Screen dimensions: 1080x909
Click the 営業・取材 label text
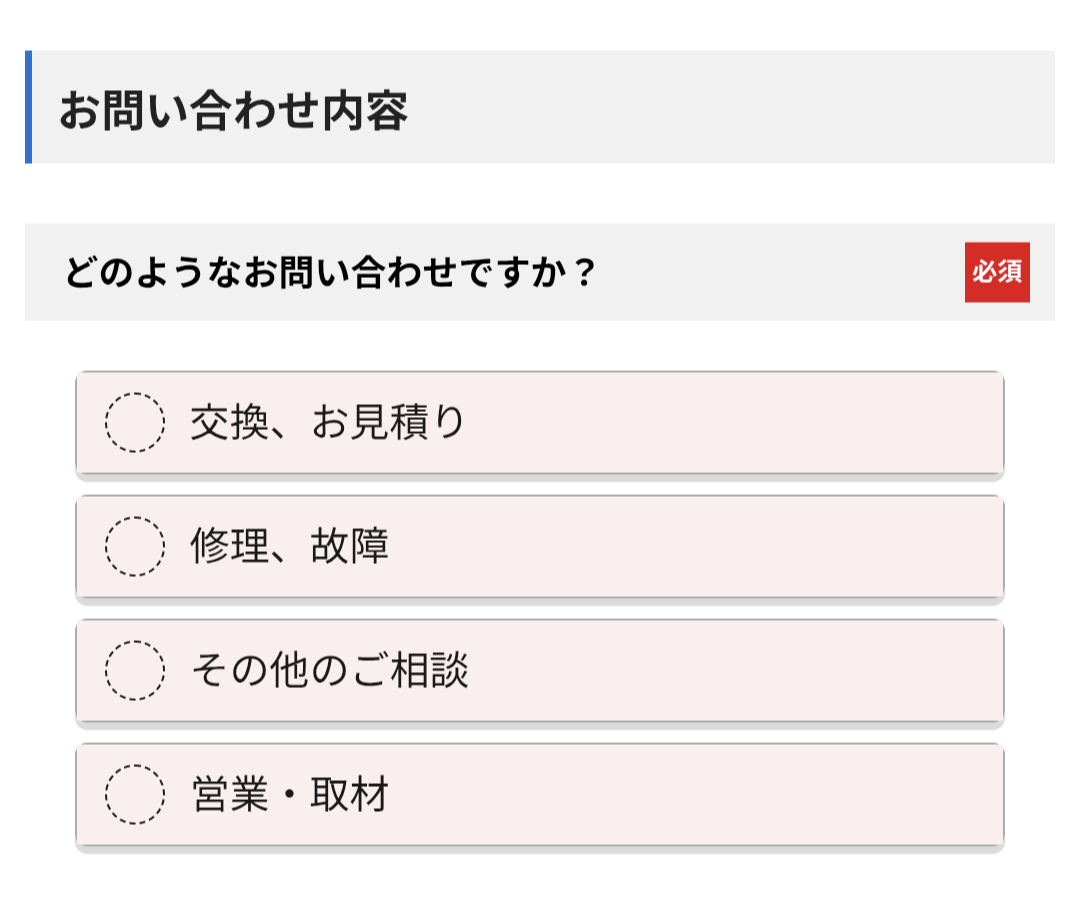pyautogui.click(x=290, y=796)
